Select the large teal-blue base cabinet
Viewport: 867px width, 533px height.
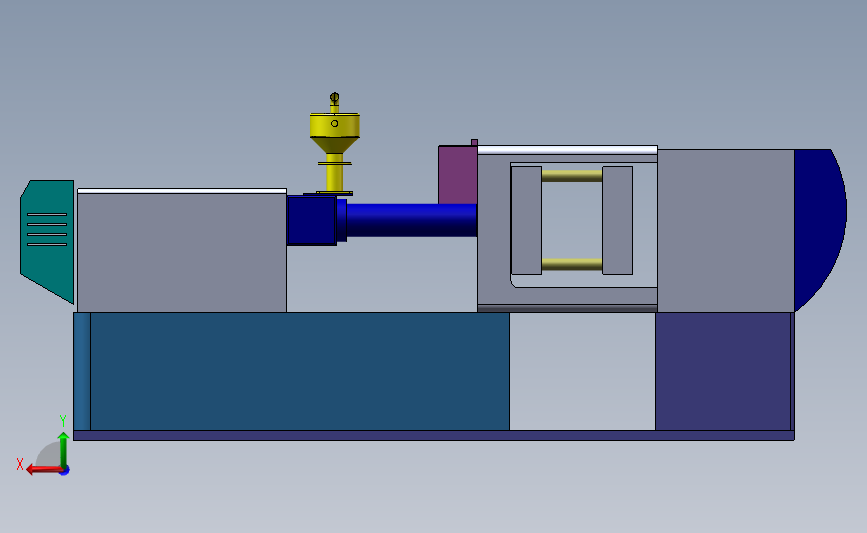(x=300, y=372)
